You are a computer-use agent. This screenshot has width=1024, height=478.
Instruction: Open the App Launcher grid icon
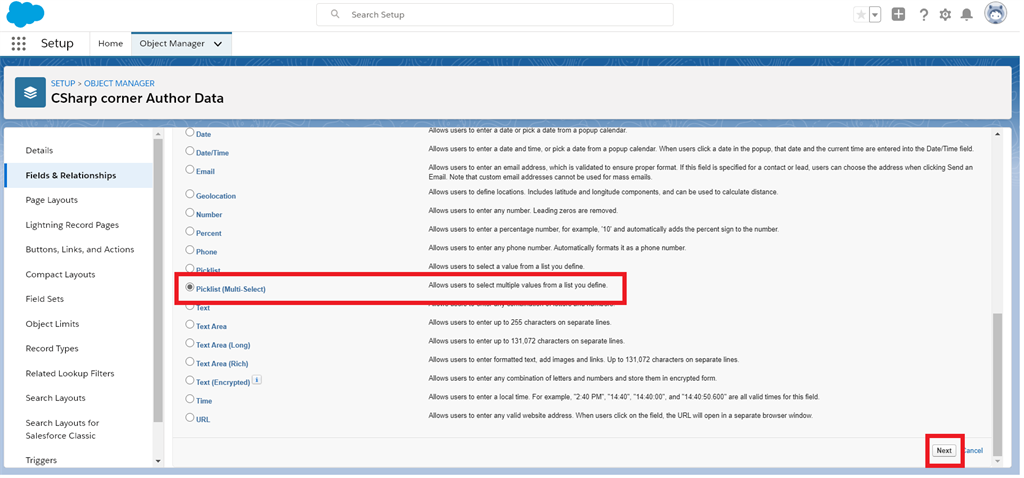18,44
